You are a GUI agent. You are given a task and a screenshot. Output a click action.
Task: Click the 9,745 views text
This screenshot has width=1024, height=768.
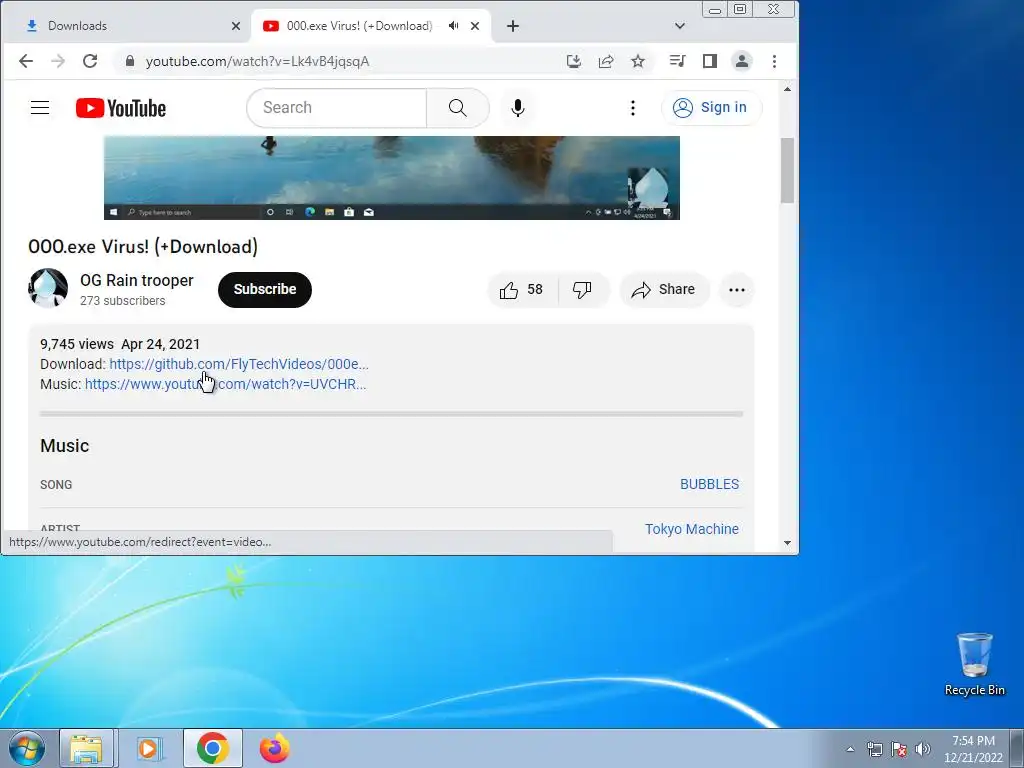76,344
